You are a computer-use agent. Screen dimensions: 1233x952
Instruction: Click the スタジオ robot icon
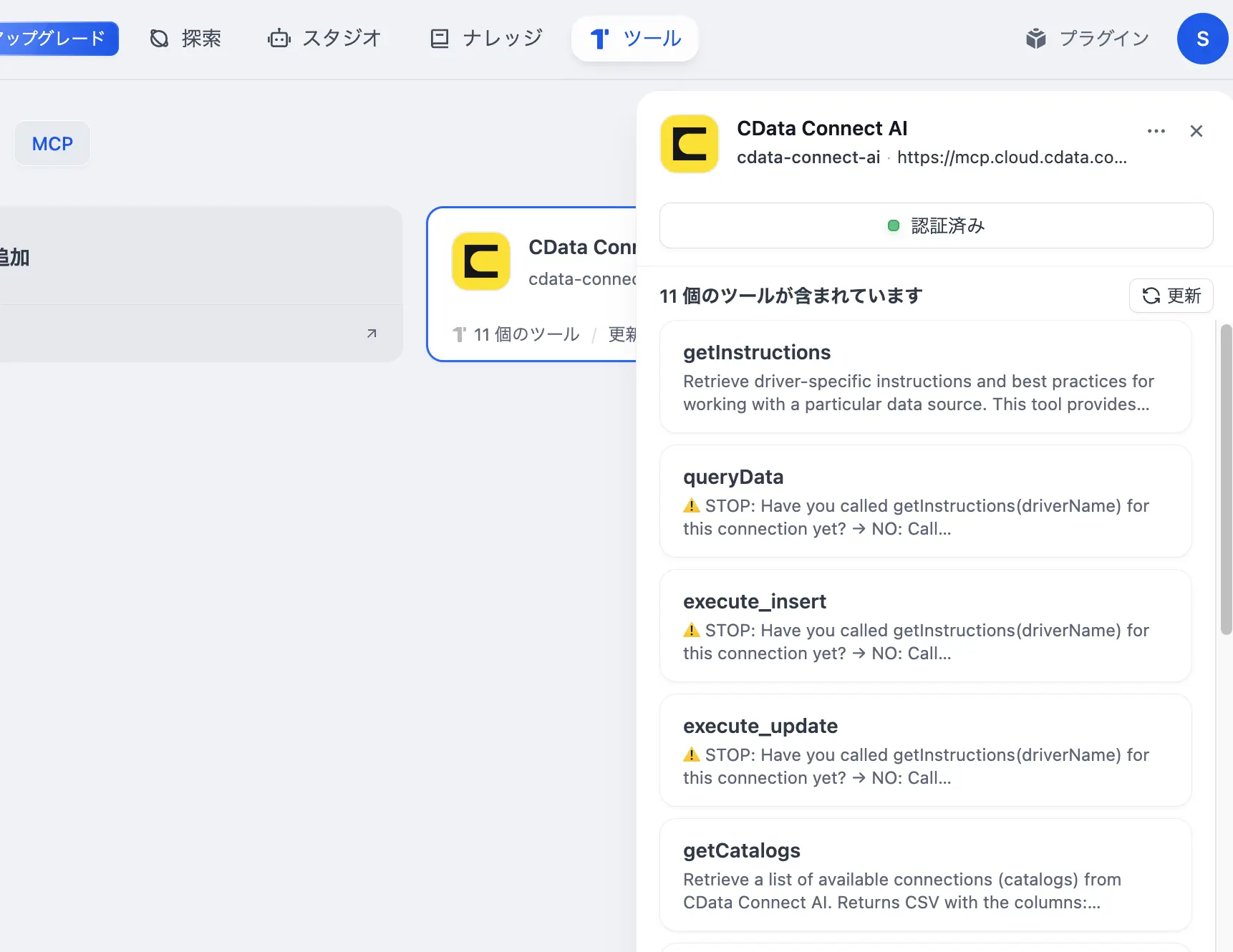pyautogui.click(x=279, y=39)
